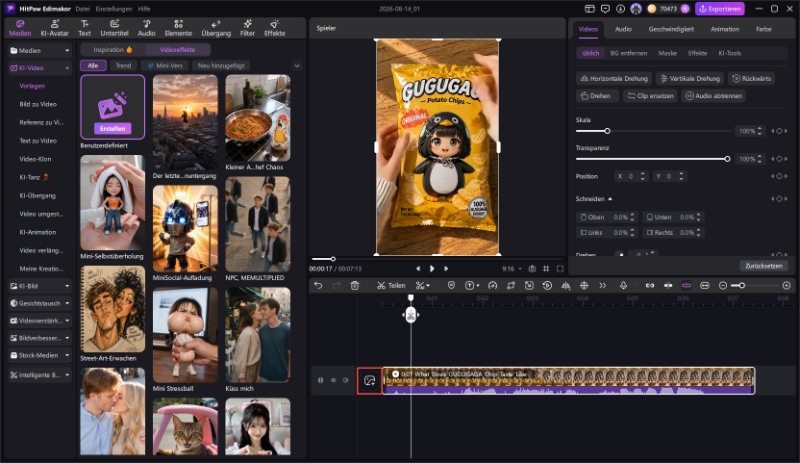Select the Mini Stressball template thumbnail
The width and height of the screenshot is (800, 463).
(185, 335)
